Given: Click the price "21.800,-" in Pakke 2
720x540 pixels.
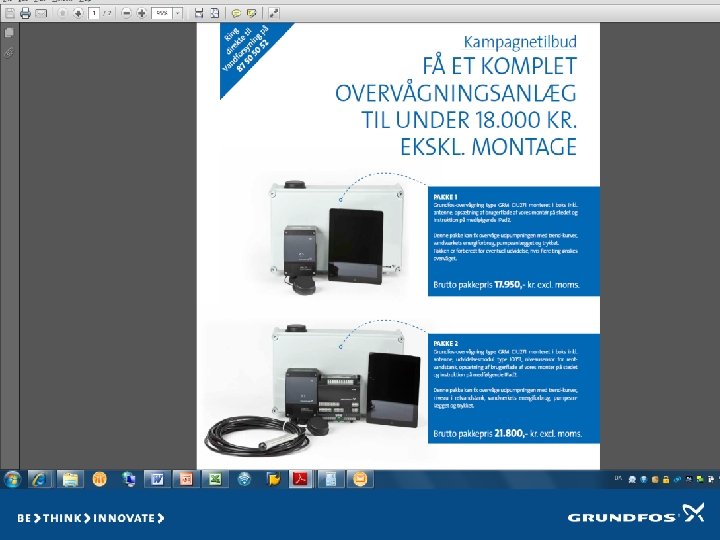Looking at the screenshot, I should pos(511,433).
